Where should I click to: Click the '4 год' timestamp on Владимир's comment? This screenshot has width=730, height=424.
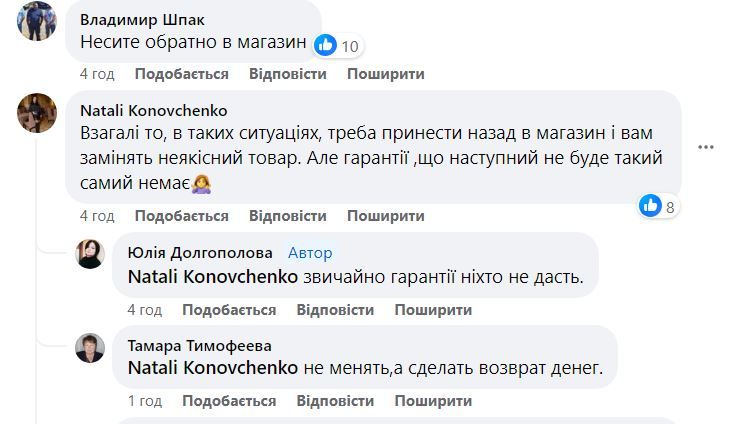pos(97,74)
